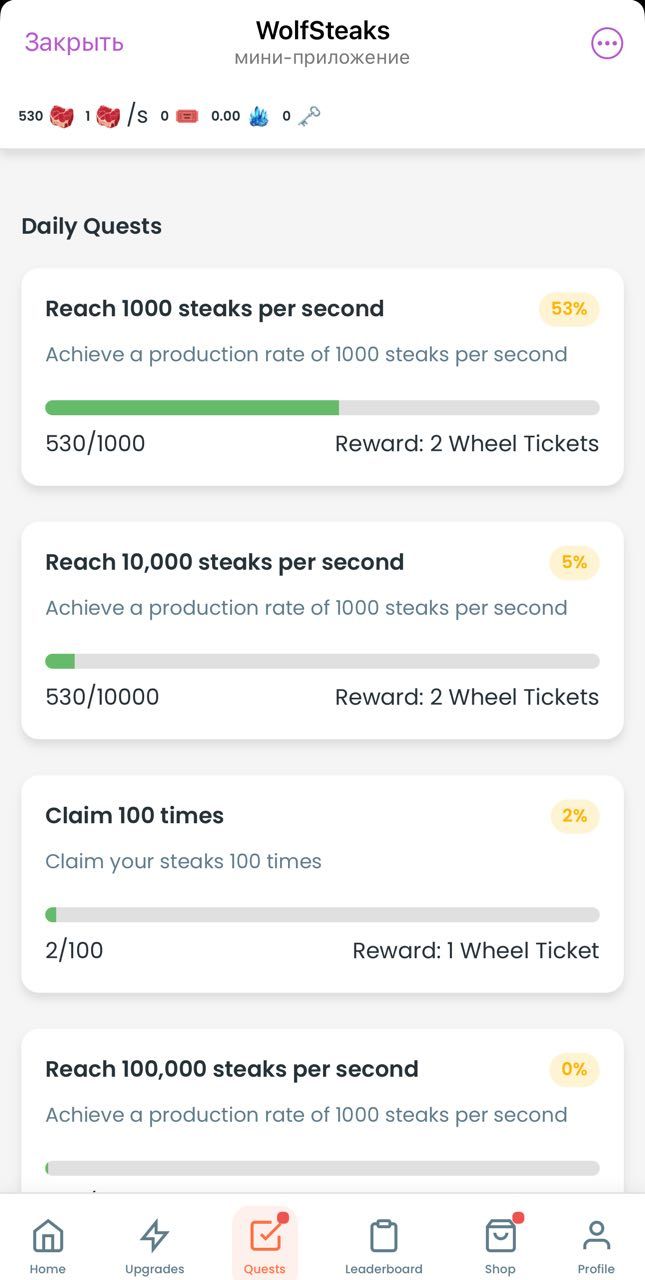Click the Закрыть link to close the mini-app

(x=73, y=42)
